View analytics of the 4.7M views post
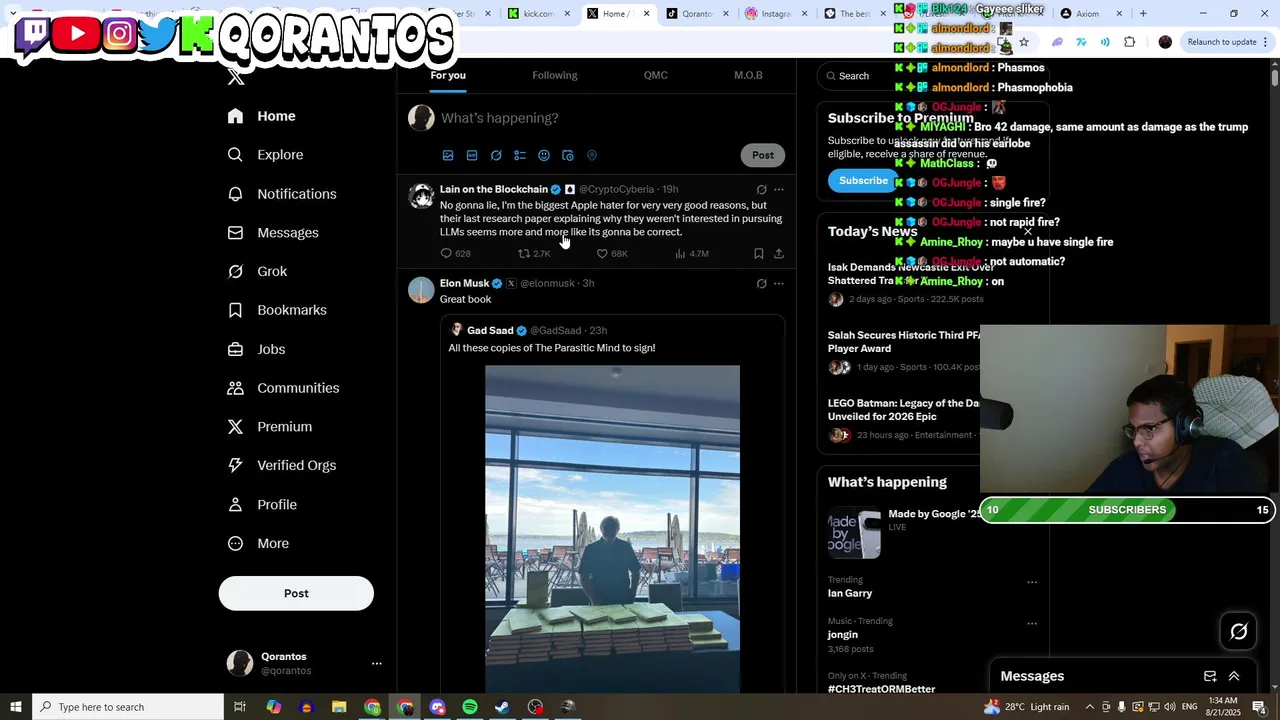This screenshot has width=1280, height=720. pyautogui.click(x=692, y=254)
